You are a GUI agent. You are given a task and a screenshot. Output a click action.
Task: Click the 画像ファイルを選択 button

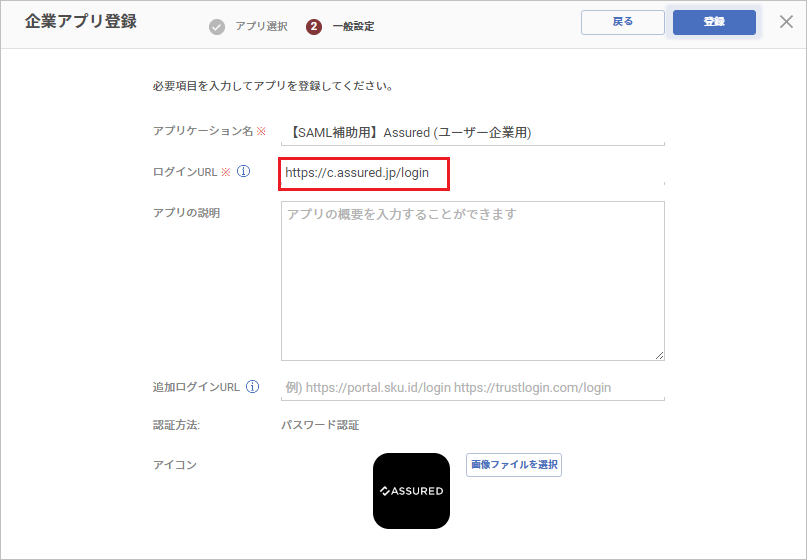click(514, 465)
